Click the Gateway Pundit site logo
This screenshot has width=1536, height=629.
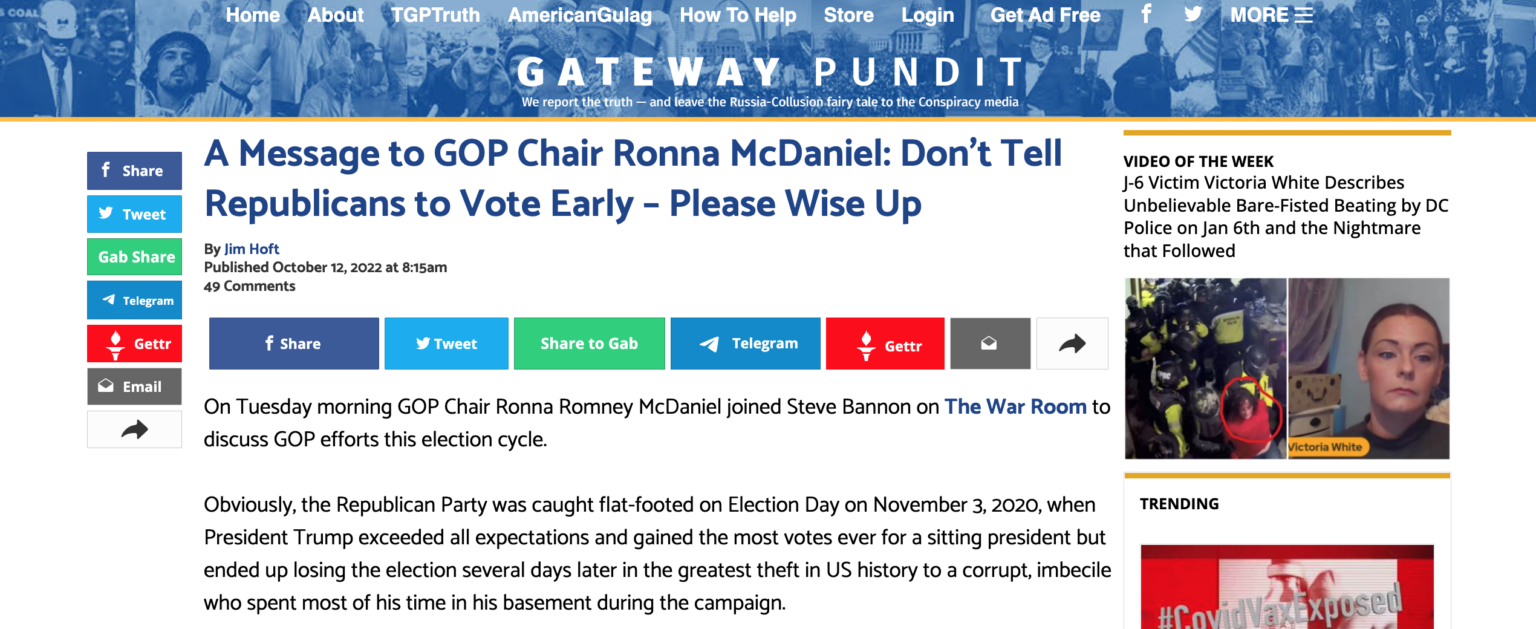pos(770,72)
